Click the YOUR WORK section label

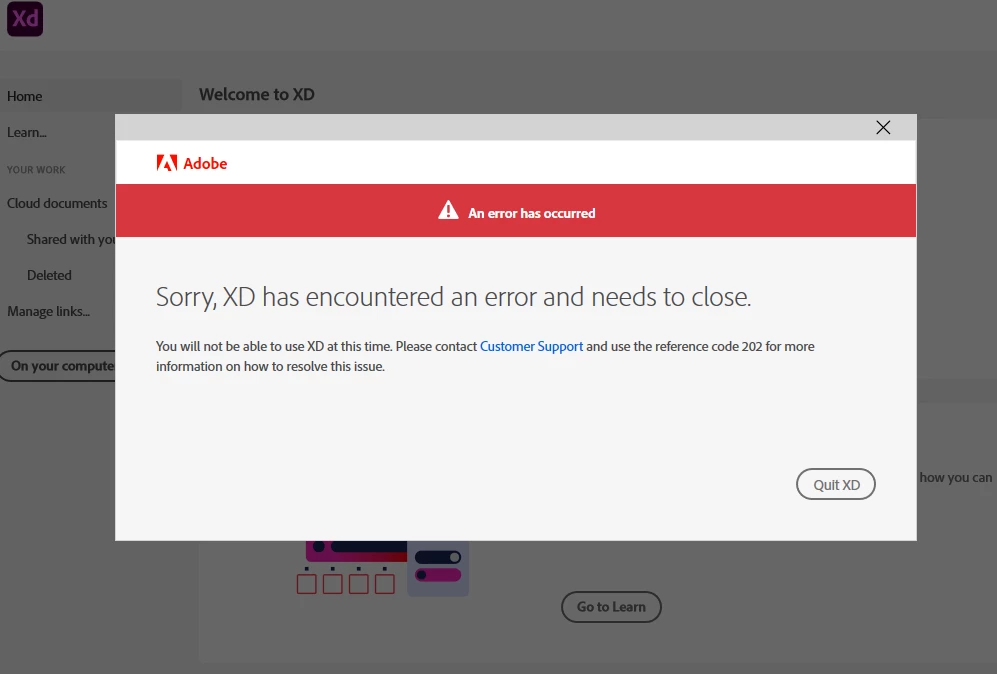pos(36,170)
